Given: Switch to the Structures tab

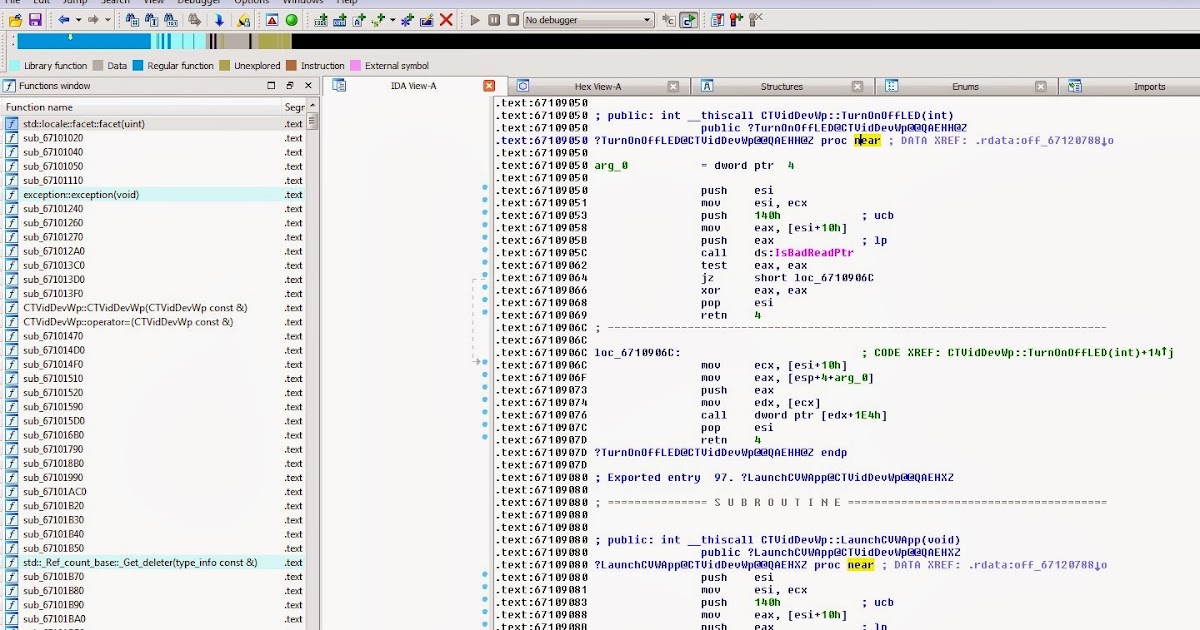Looking at the screenshot, I should [781, 86].
